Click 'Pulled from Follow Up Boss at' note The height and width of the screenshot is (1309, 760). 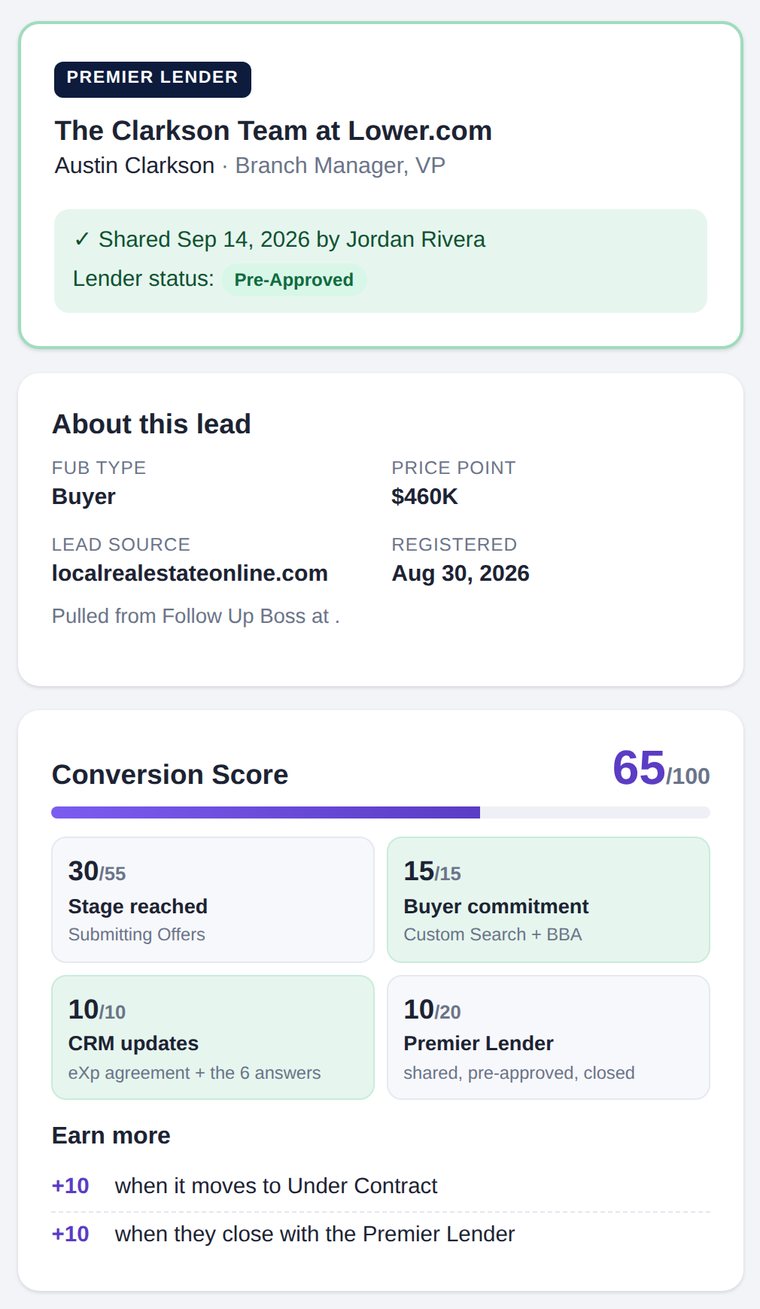point(196,616)
